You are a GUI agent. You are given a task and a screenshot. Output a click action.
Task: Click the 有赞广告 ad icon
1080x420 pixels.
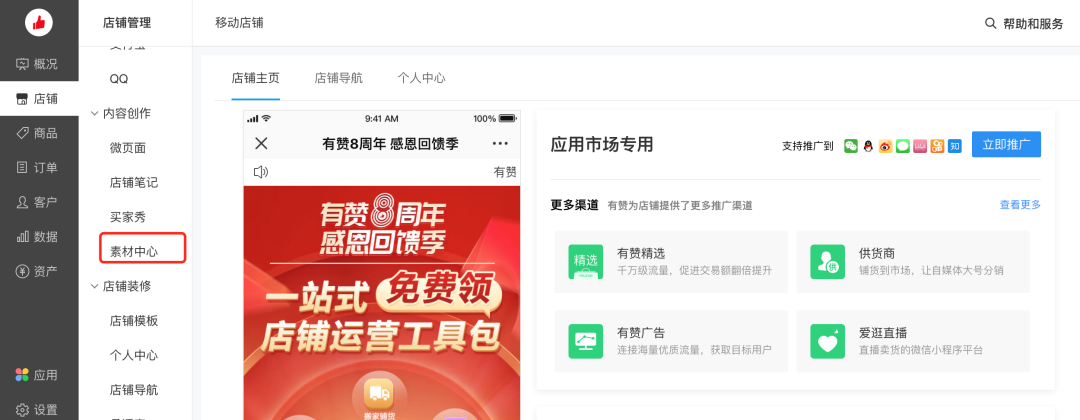pyautogui.click(x=585, y=341)
